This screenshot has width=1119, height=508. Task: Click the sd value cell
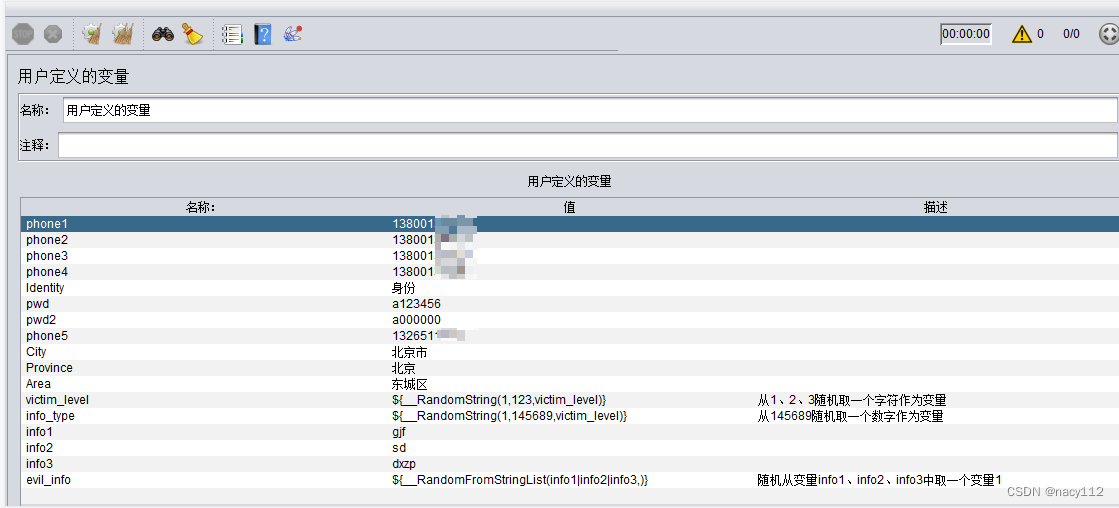click(571, 448)
